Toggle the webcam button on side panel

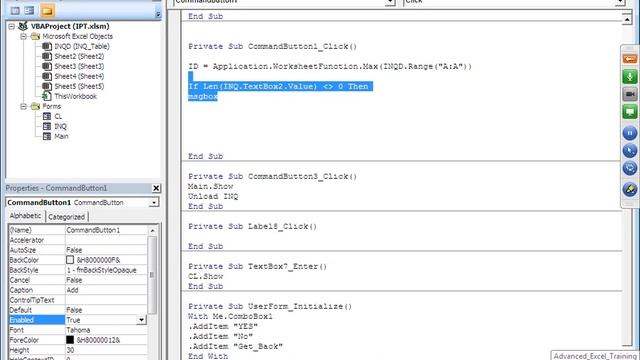[x=630, y=94]
